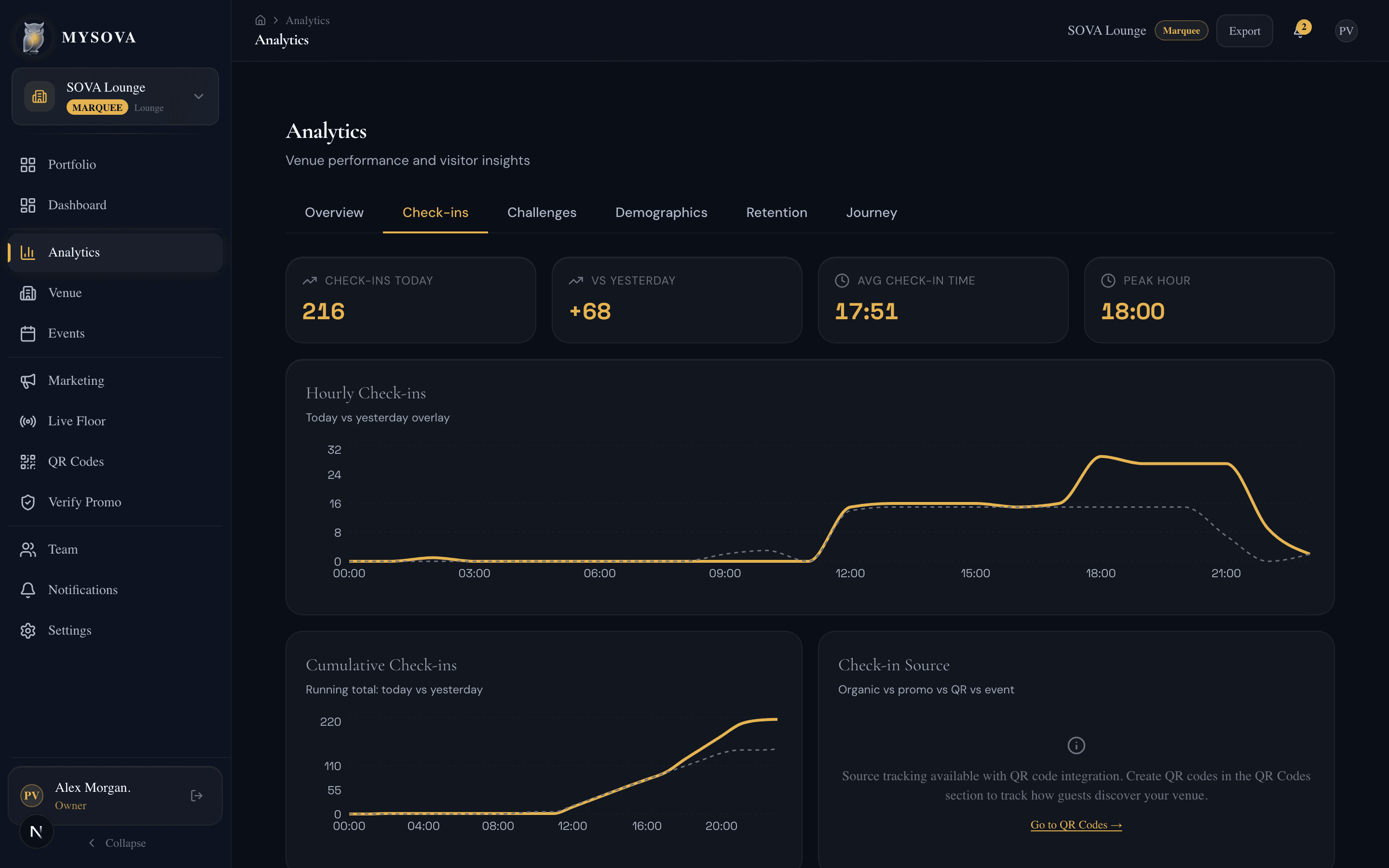Tap the info icon in Check-in Source

coord(1076,745)
